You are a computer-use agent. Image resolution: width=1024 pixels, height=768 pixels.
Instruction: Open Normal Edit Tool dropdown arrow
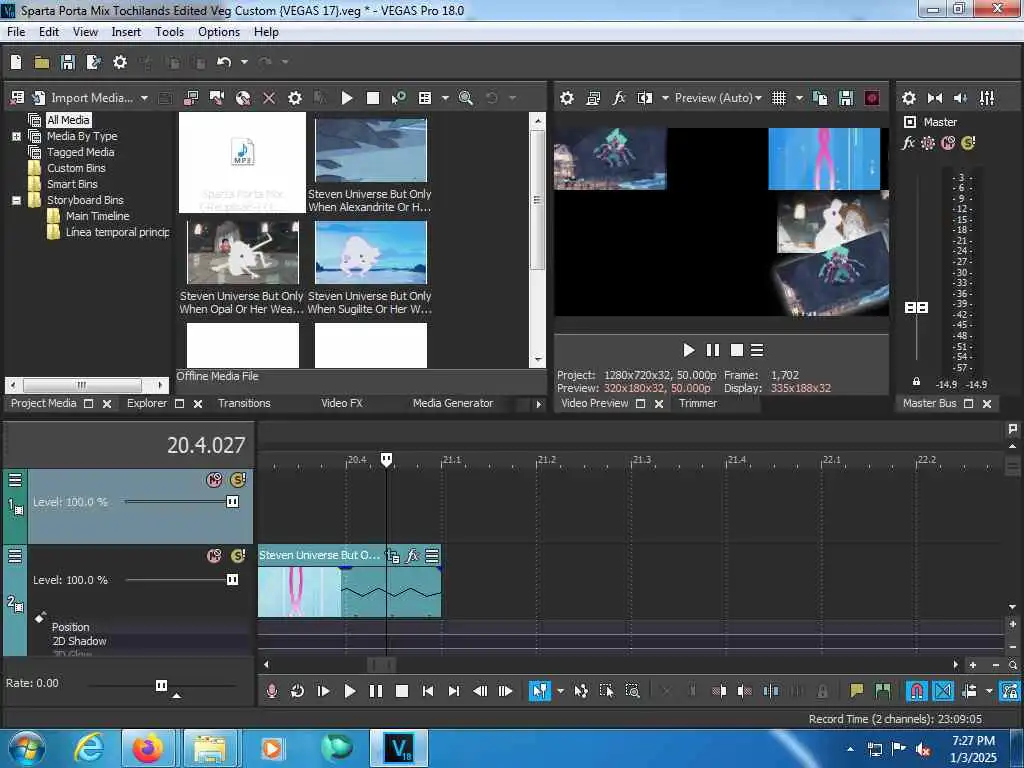tap(560, 691)
